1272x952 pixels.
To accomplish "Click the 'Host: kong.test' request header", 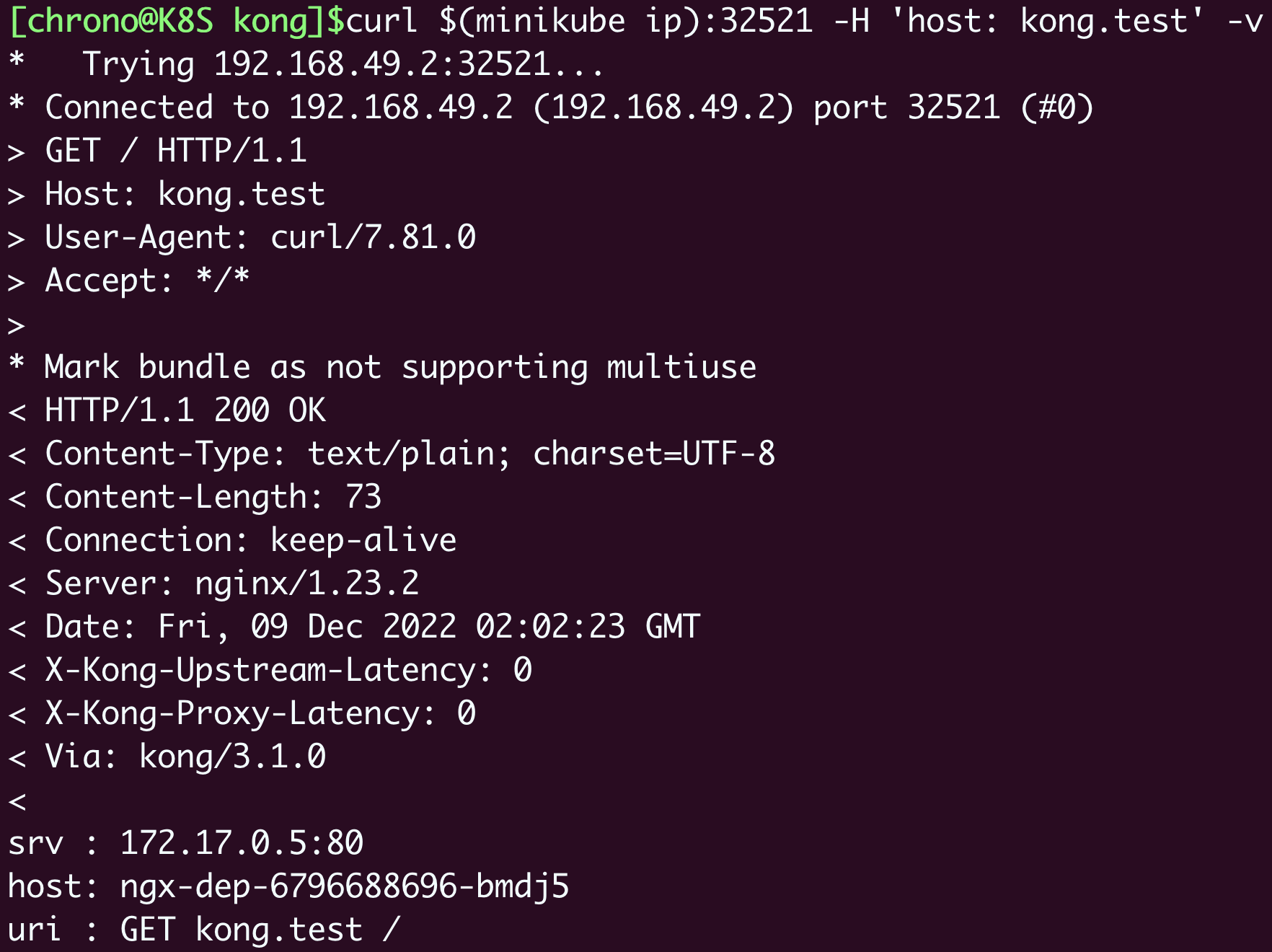I will (185, 195).
